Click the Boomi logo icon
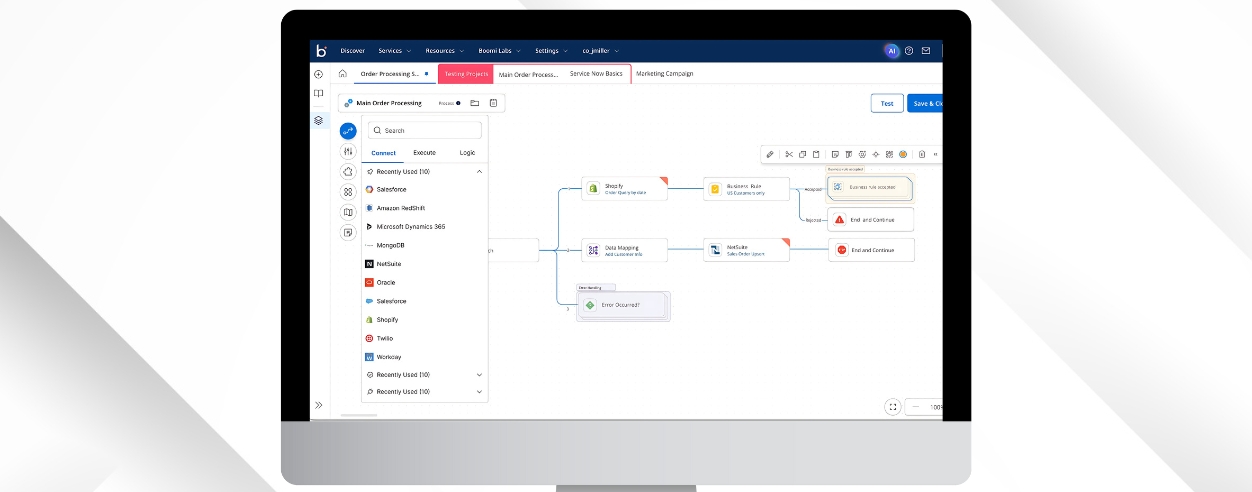The height and width of the screenshot is (492, 1252). tap(321, 51)
